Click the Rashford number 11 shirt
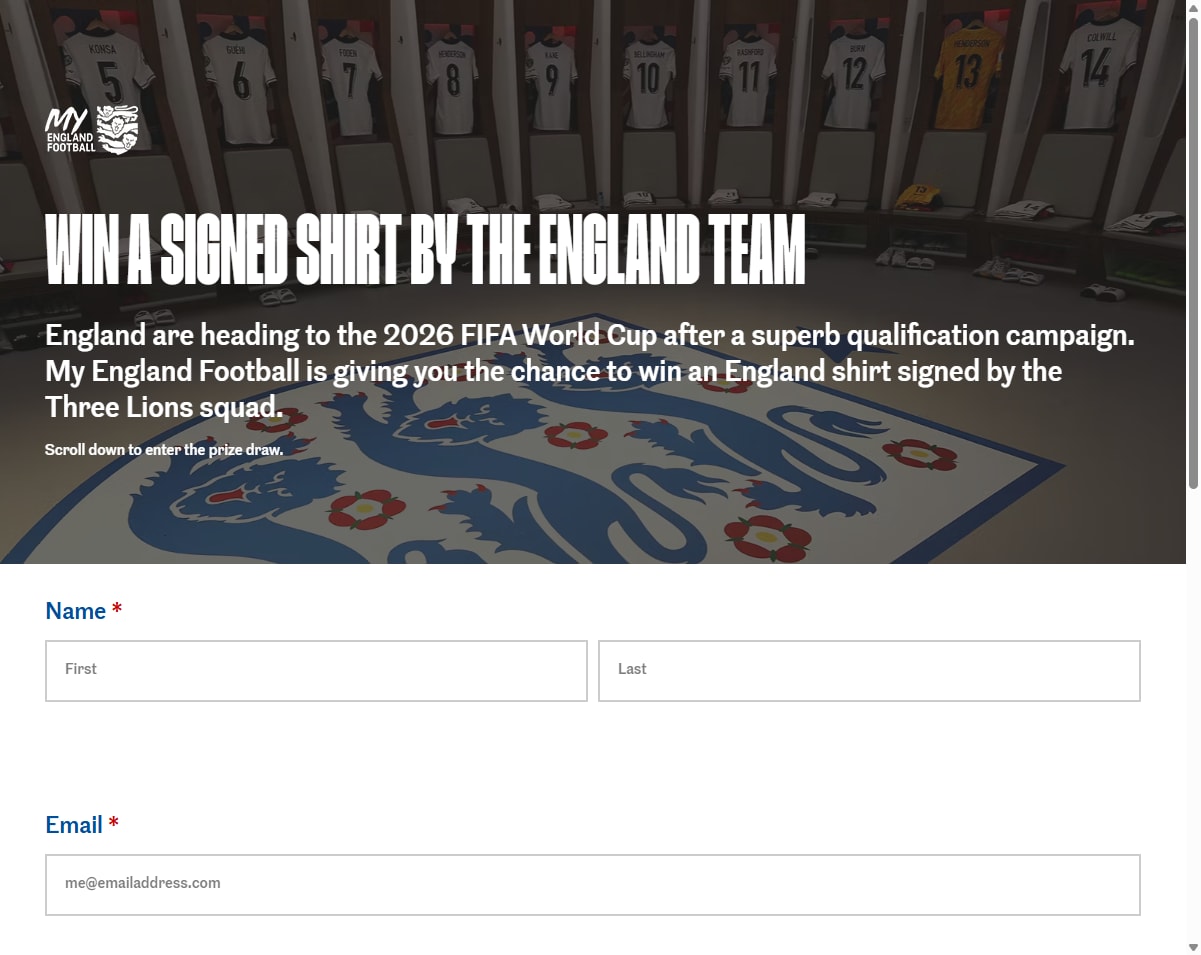The height and width of the screenshot is (955, 1201). pyautogui.click(x=748, y=80)
